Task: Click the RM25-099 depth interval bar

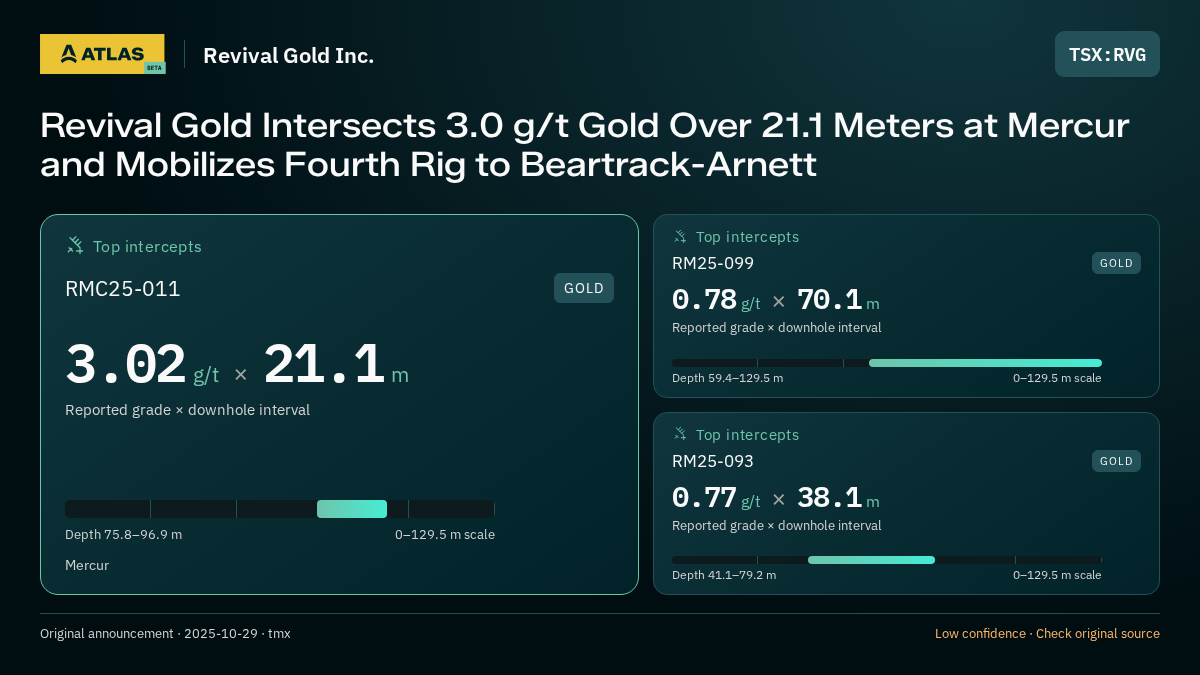Action: 887,363
